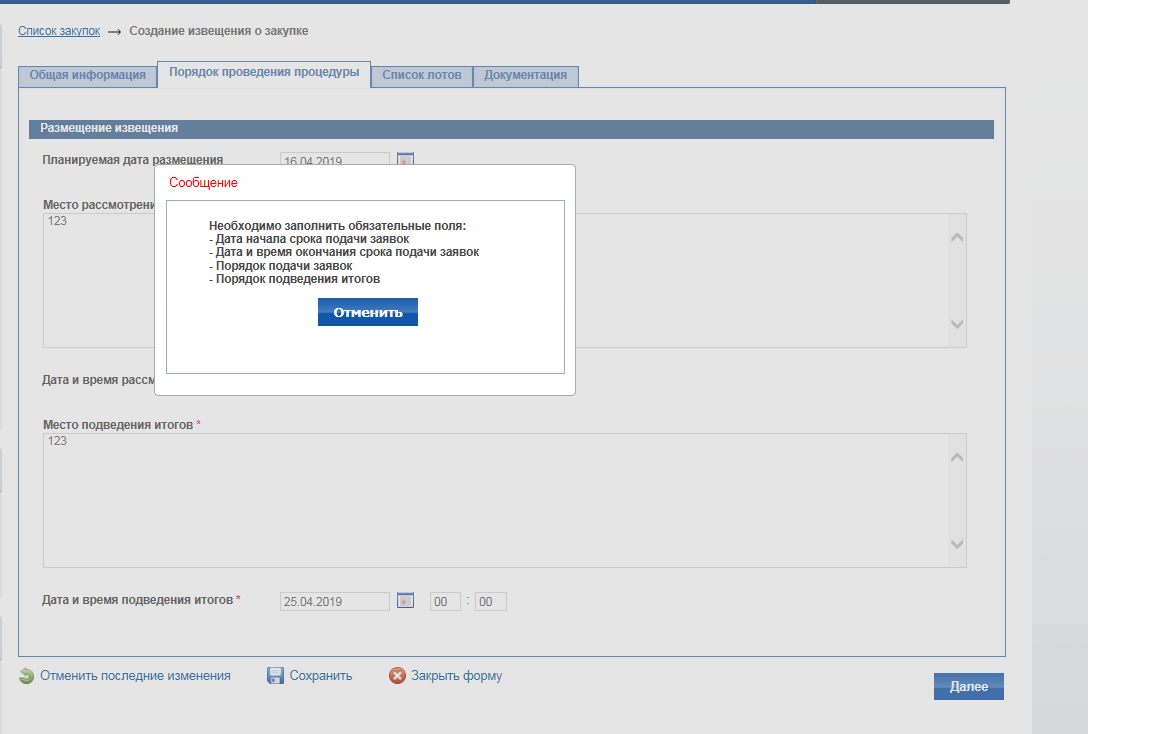Click the hours field for summary time
This screenshot has width=1152, height=734.
tap(445, 602)
